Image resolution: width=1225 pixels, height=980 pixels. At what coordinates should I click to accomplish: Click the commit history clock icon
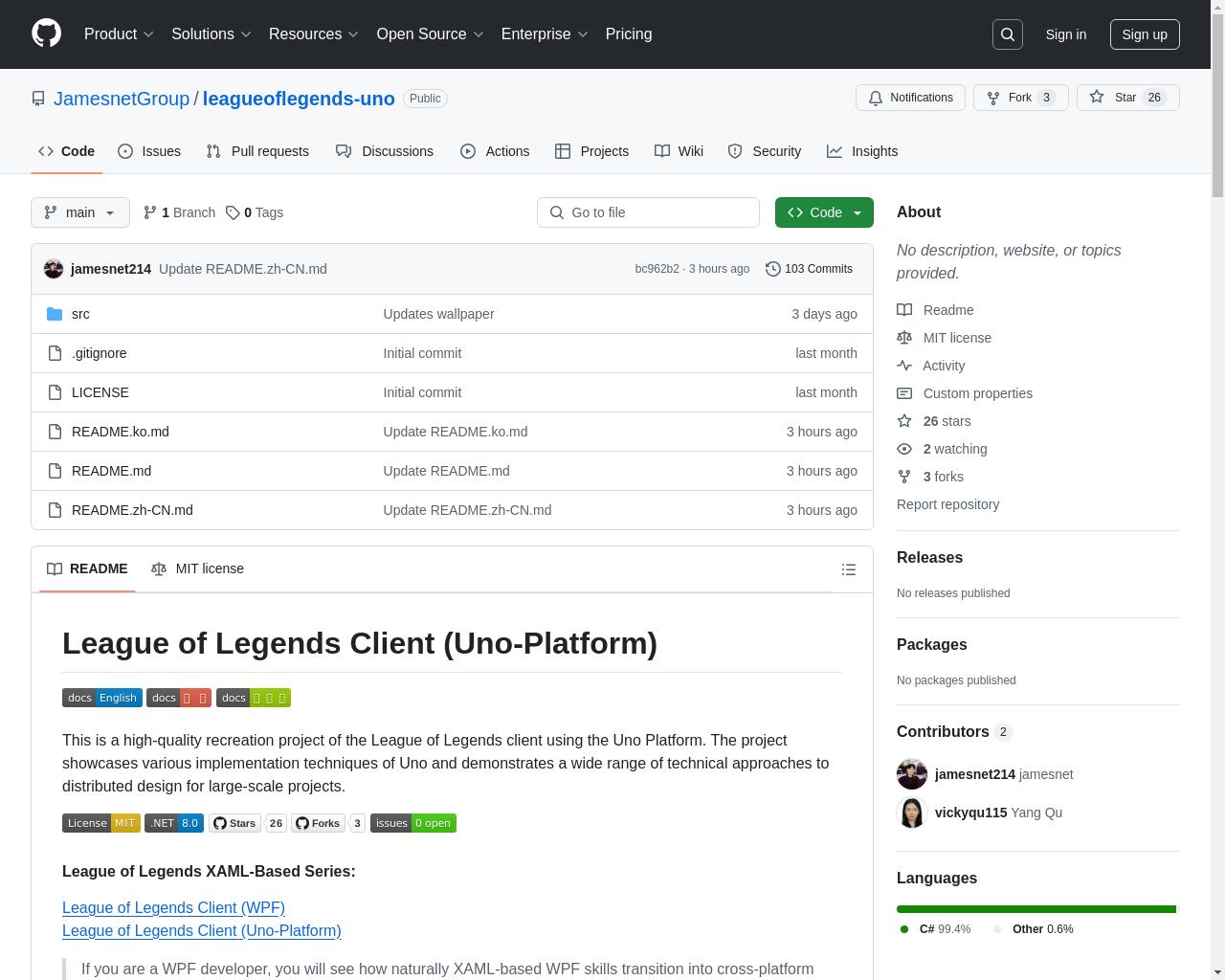(773, 269)
